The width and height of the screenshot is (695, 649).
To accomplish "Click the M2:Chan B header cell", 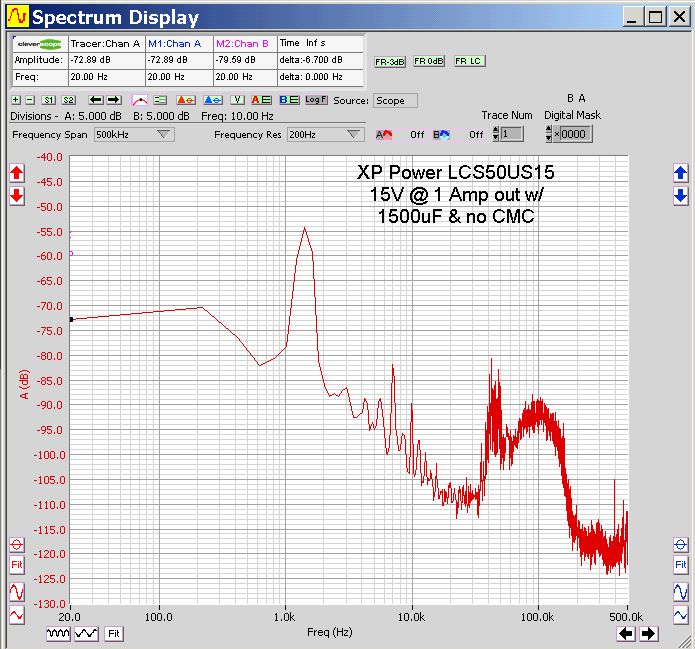I will [x=246, y=43].
